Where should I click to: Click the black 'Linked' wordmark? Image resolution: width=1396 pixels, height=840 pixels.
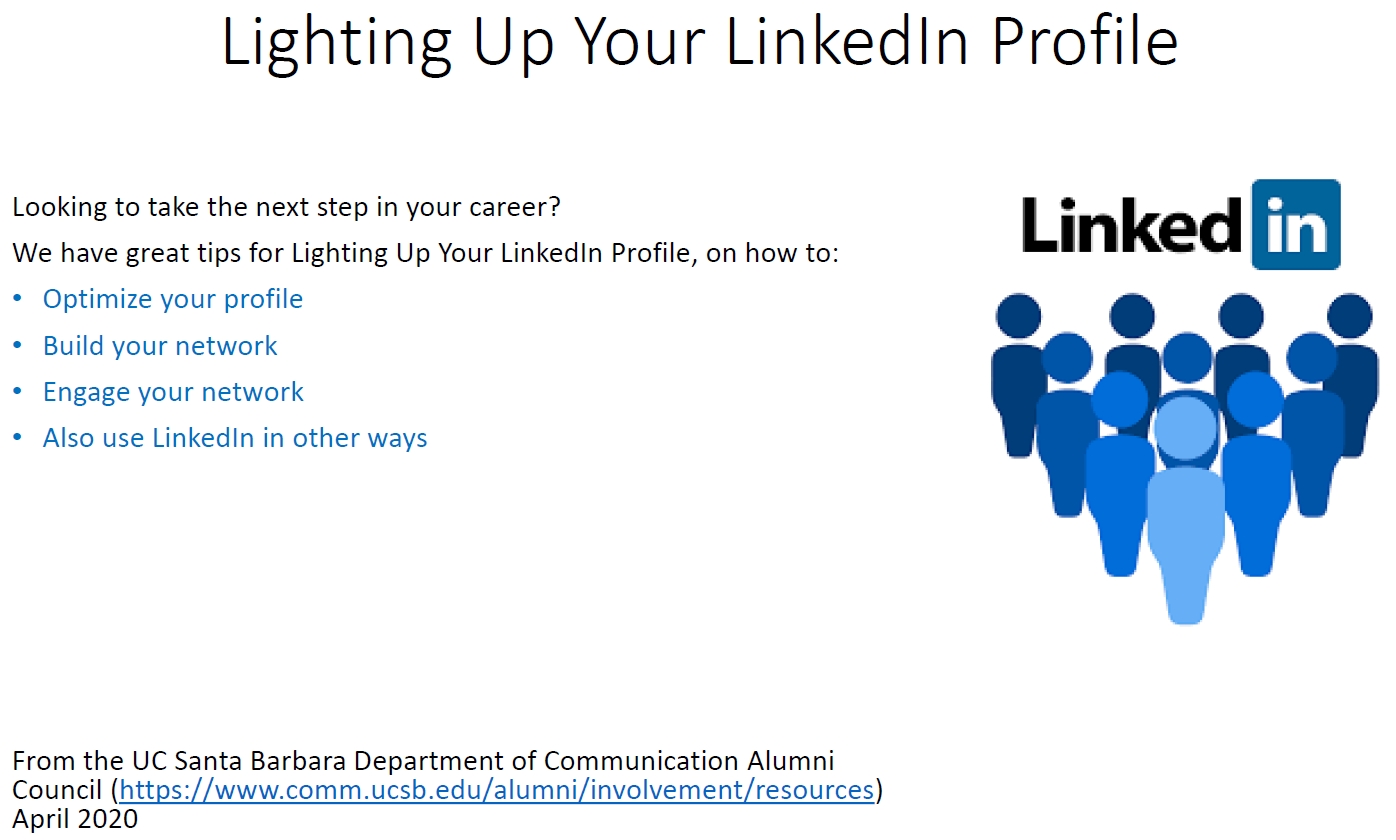pyautogui.click(x=1132, y=224)
